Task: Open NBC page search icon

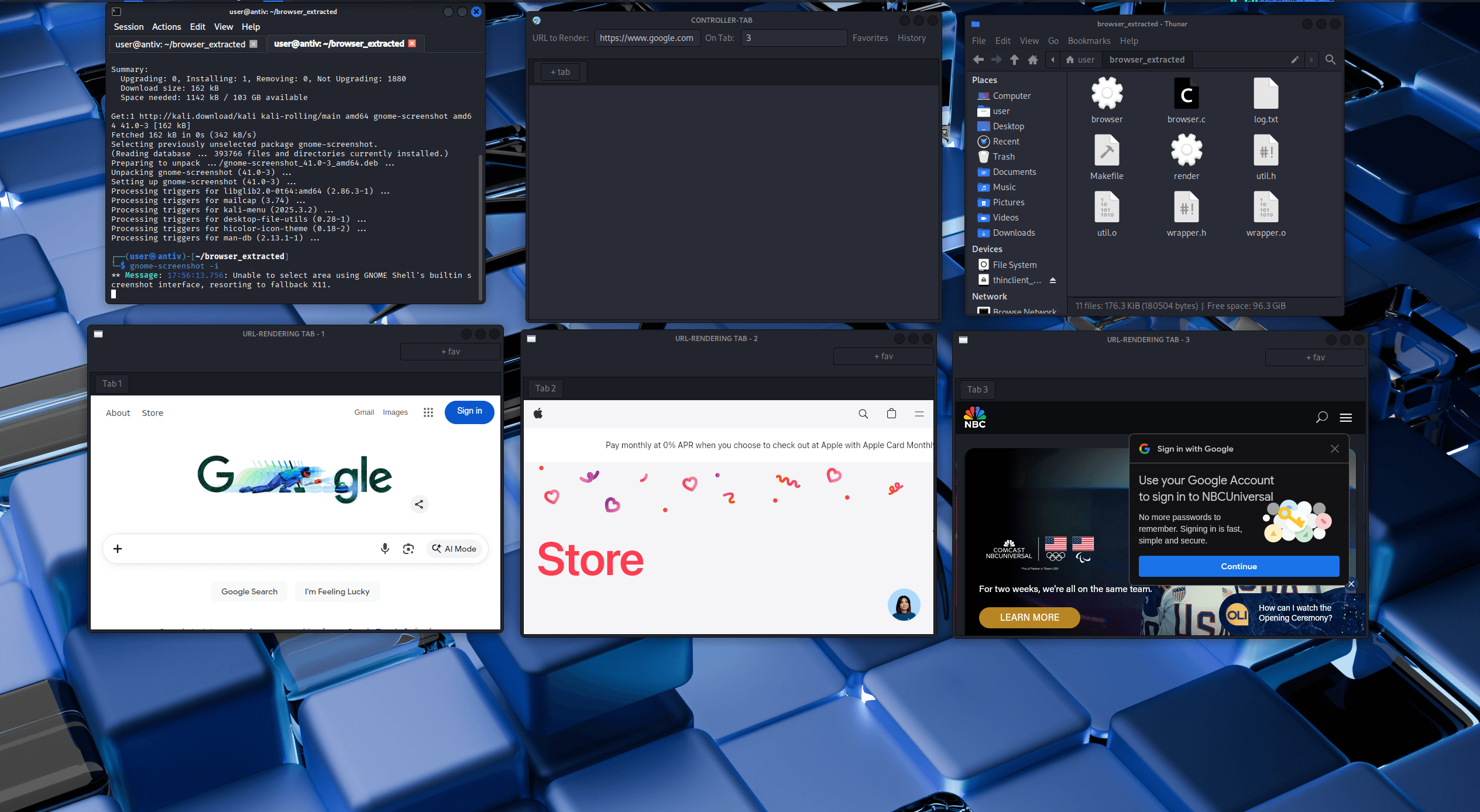Action: click(x=1321, y=417)
